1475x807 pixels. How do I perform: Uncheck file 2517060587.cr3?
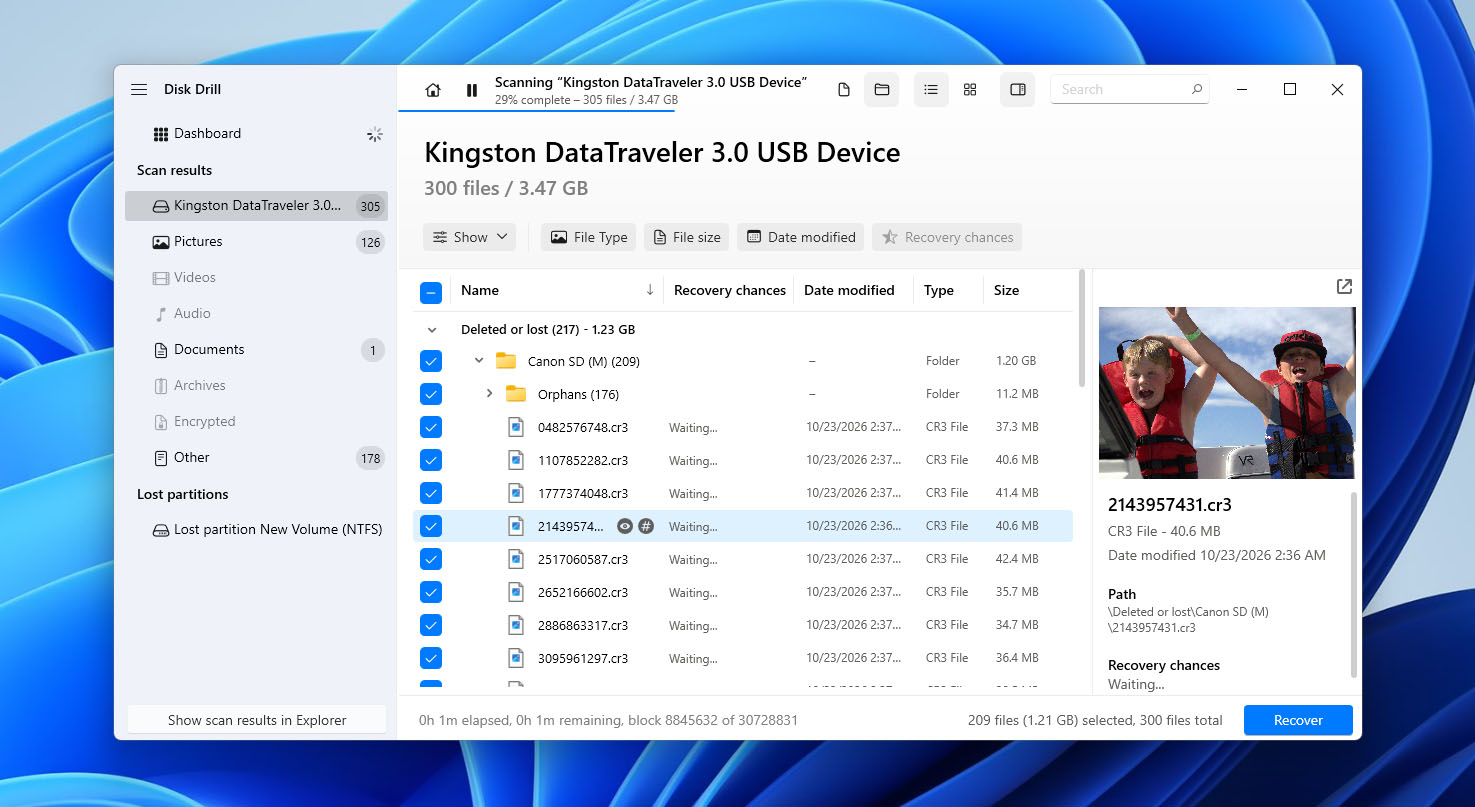coord(431,559)
